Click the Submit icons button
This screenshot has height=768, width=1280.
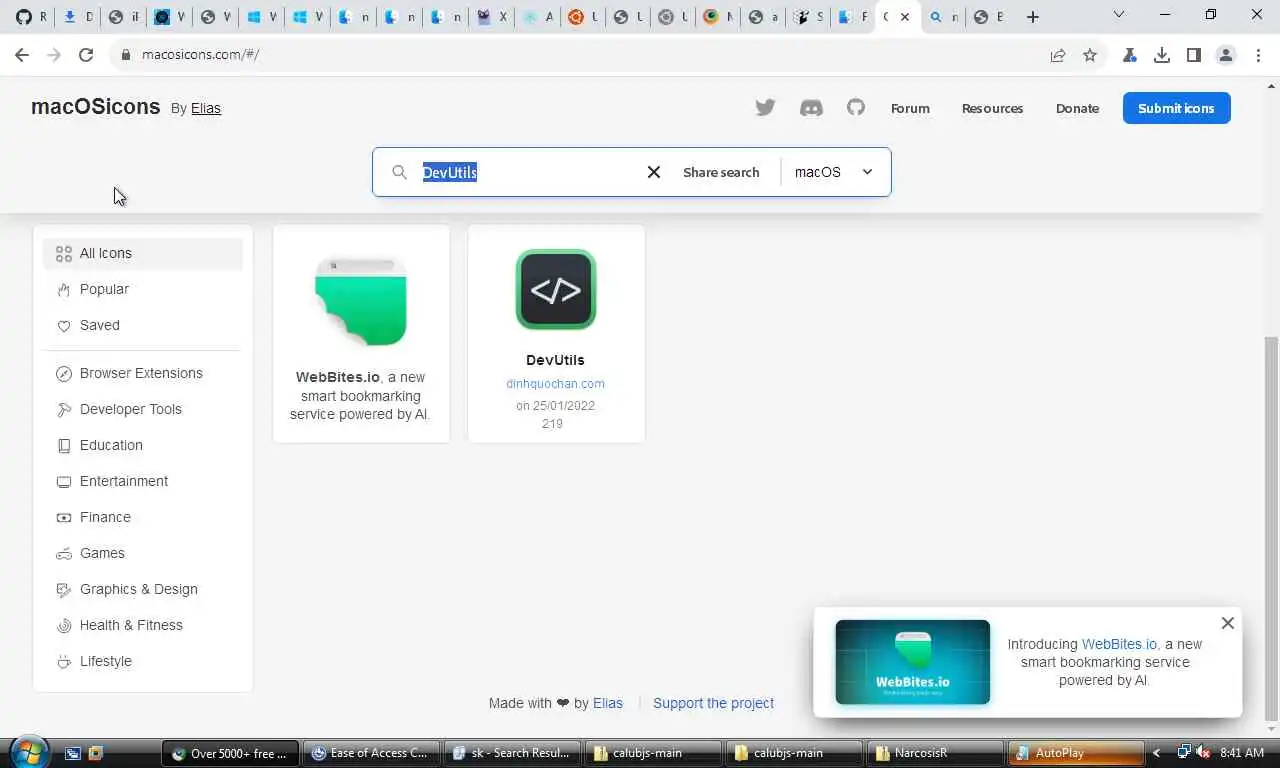click(1176, 108)
